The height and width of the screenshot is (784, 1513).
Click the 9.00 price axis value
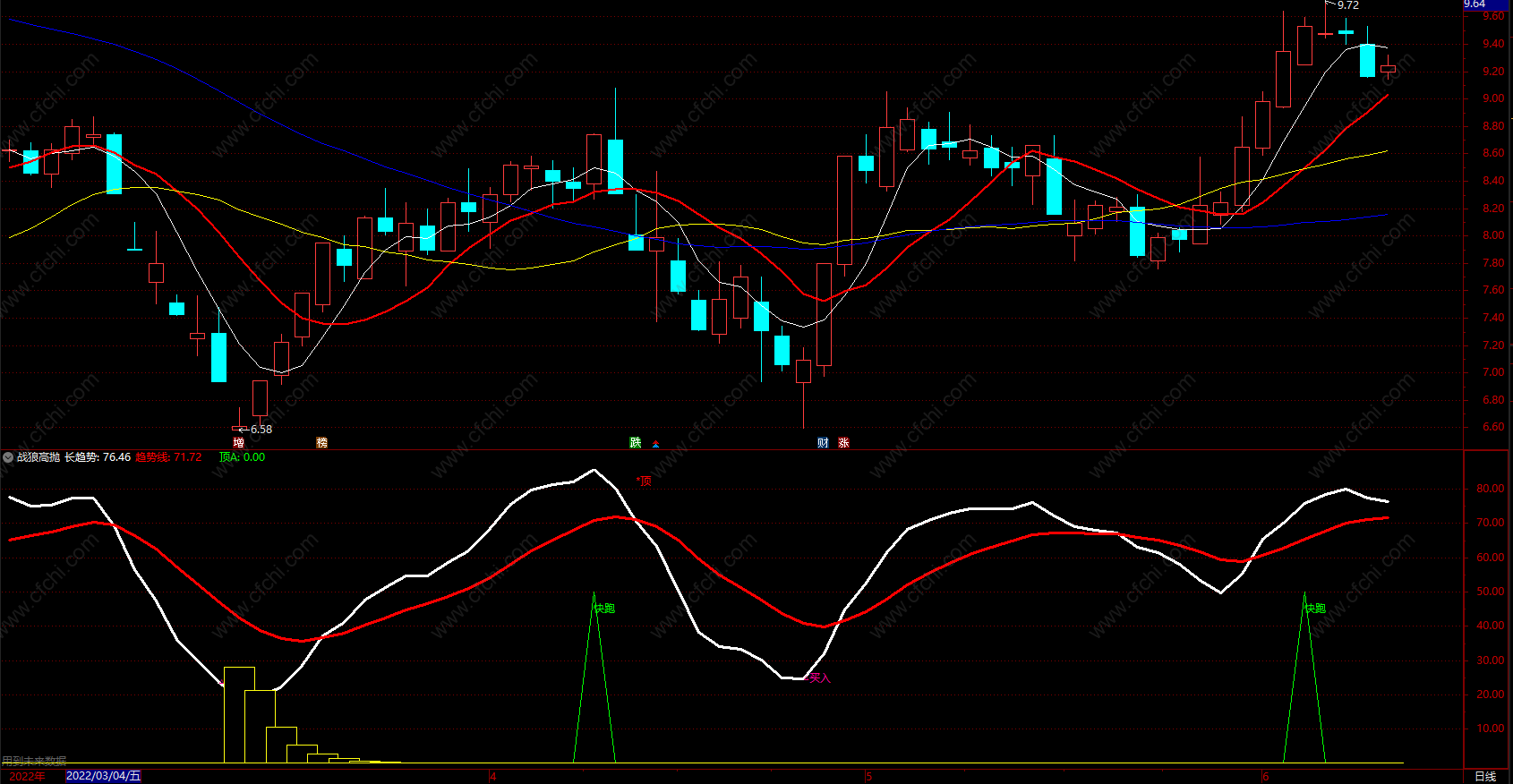(x=1493, y=98)
